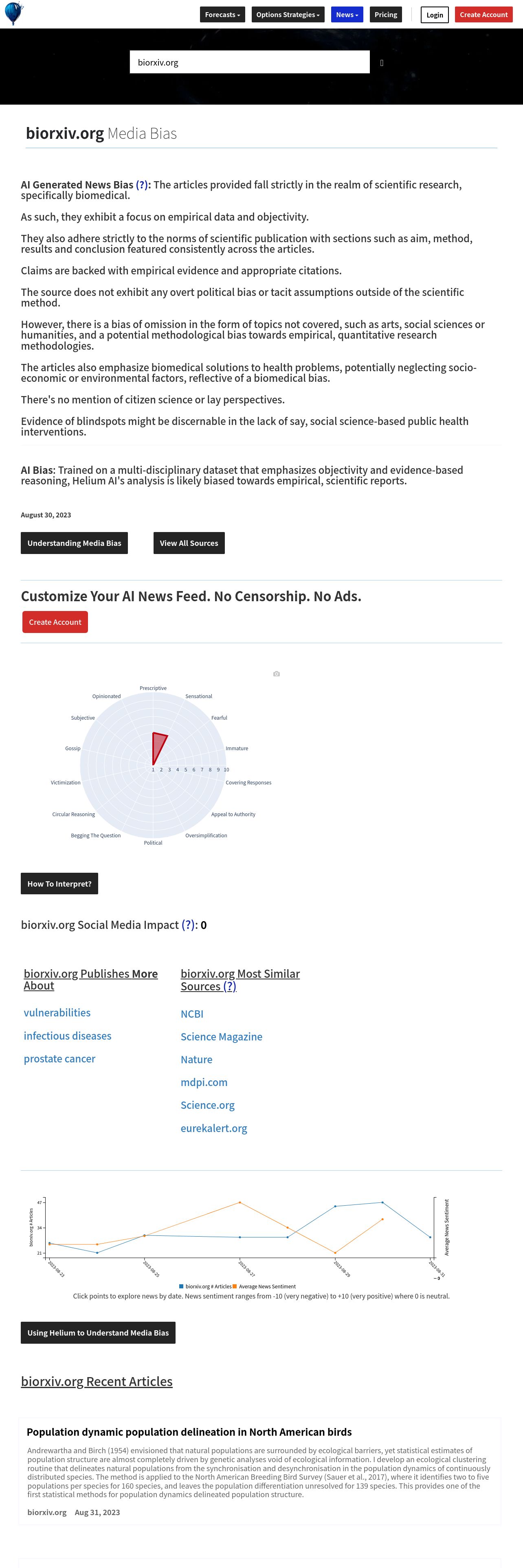This screenshot has height=1568, width=523.
Task: Click the Helium balloon logo
Action: pos(13,13)
